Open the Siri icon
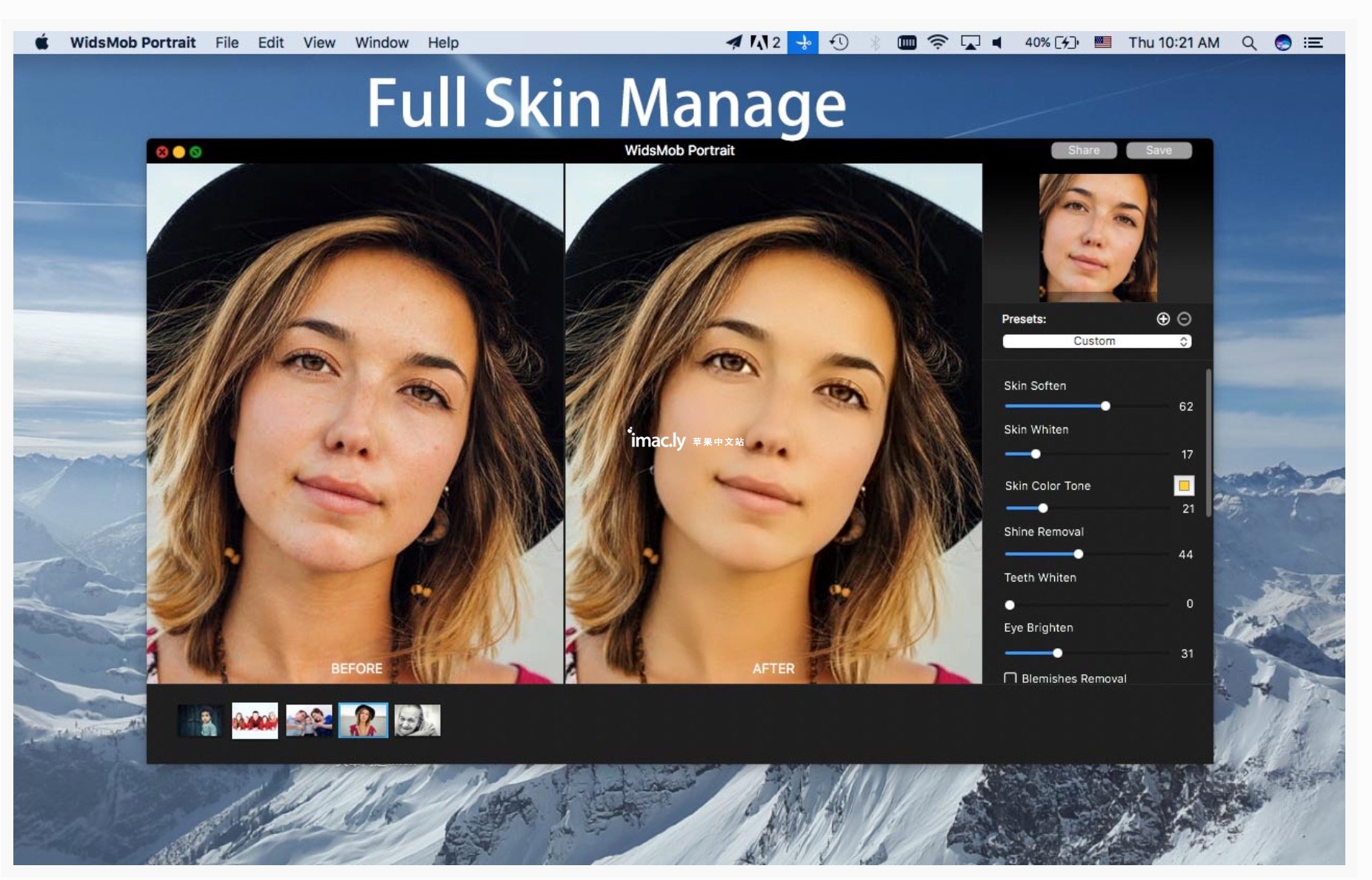The image size is (1372, 880). pos(1283,42)
